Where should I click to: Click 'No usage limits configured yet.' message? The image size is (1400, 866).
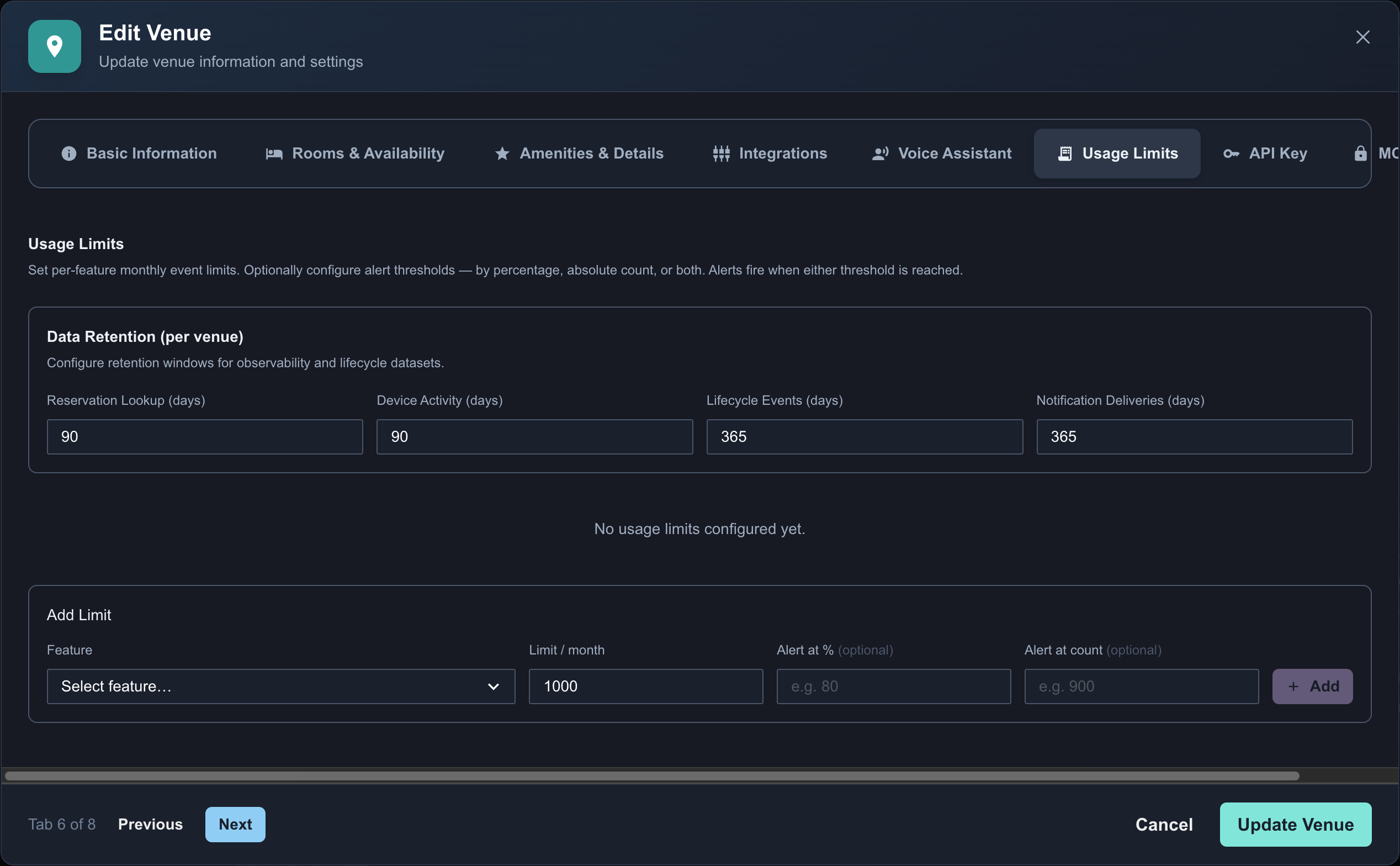click(699, 529)
